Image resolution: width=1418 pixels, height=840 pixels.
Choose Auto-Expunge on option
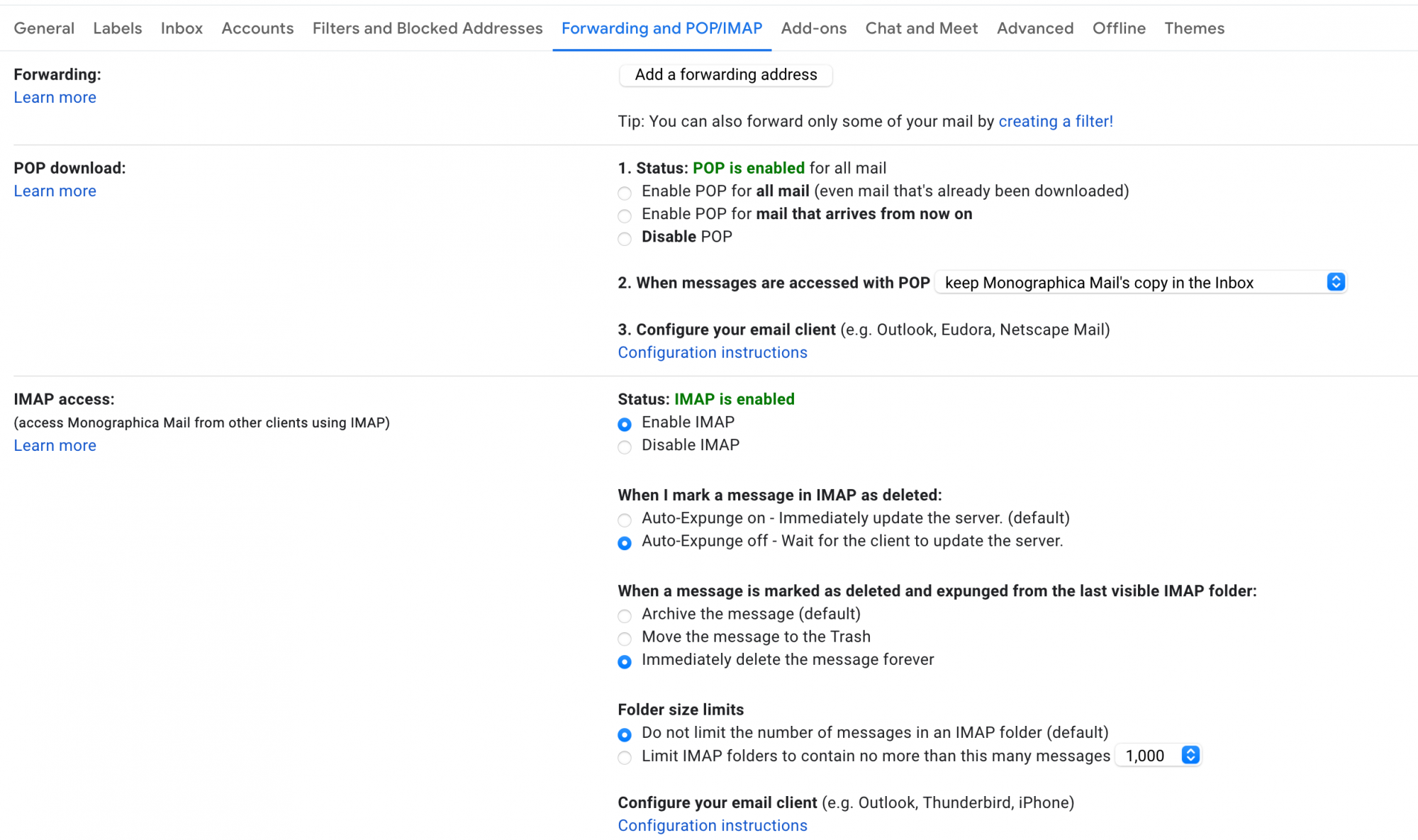[625, 520]
